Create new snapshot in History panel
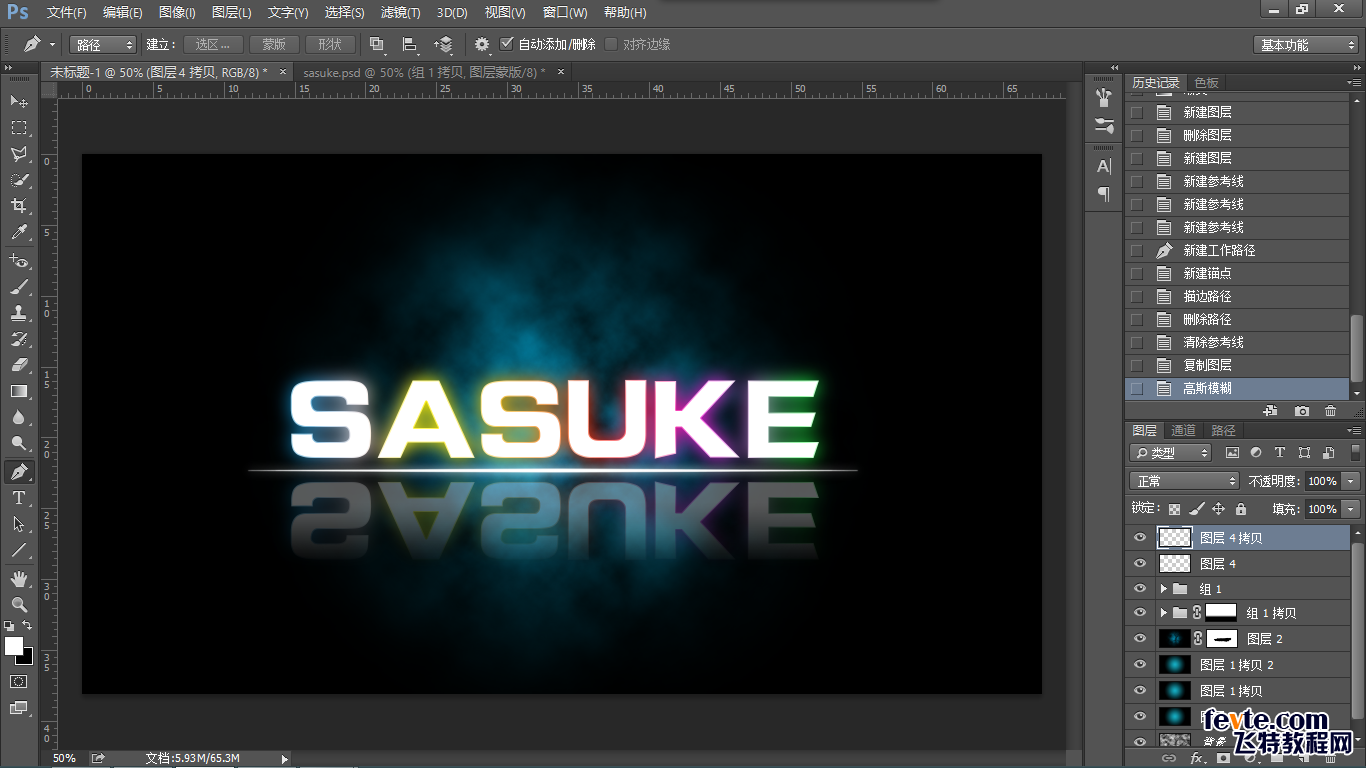Image resolution: width=1366 pixels, height=768 pixels. tap(1301, 411)
